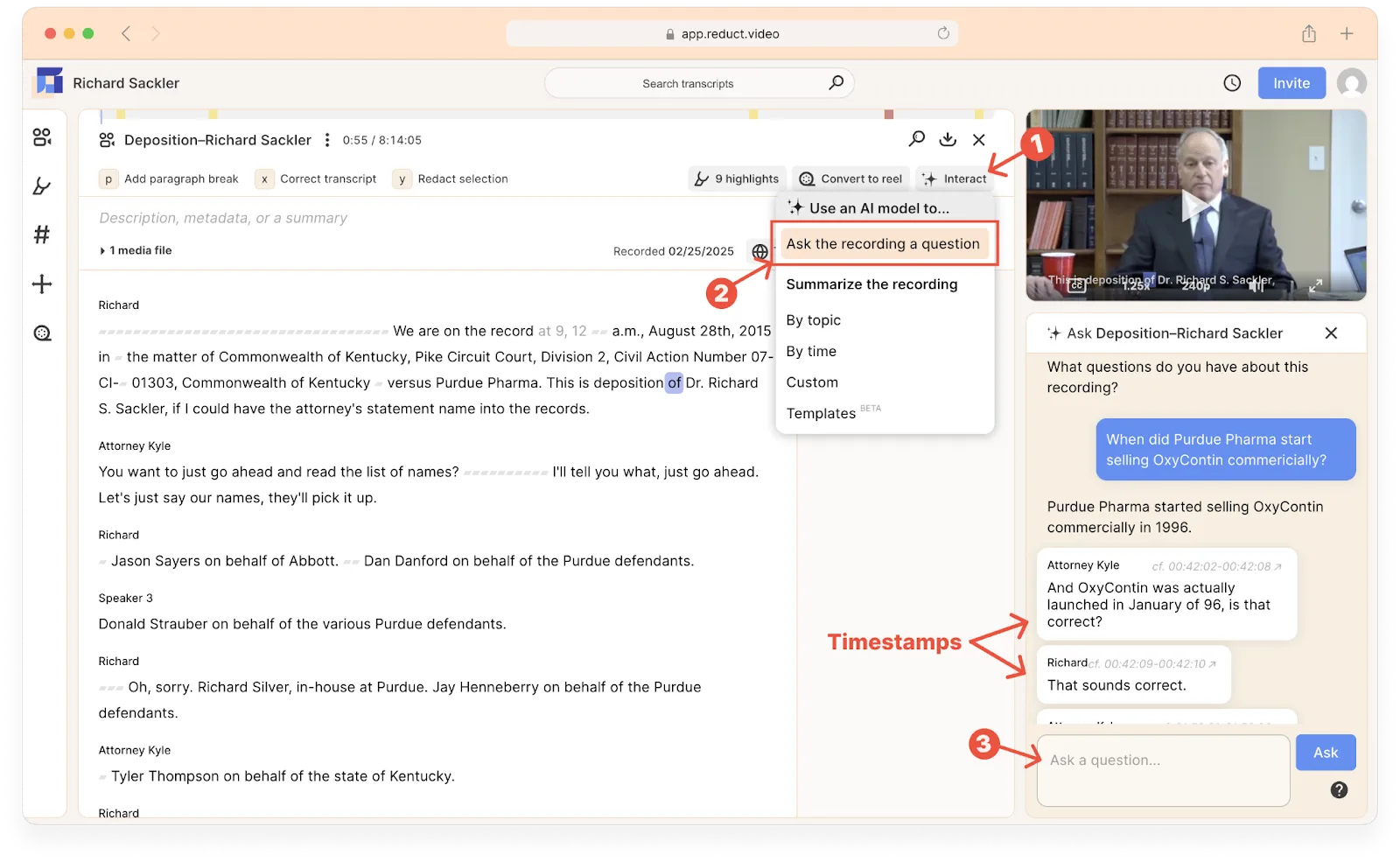Viewport: 1400px width, 862px height.
Task: Select Ask the recording a question
Action: click(x=883, y=244)
